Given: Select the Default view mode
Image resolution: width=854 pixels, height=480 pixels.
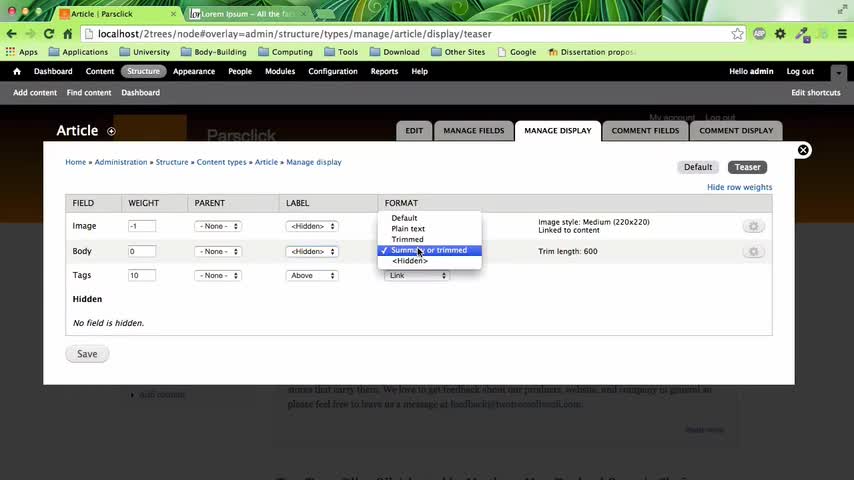Looking at the screenshot, I should [698, 167].
